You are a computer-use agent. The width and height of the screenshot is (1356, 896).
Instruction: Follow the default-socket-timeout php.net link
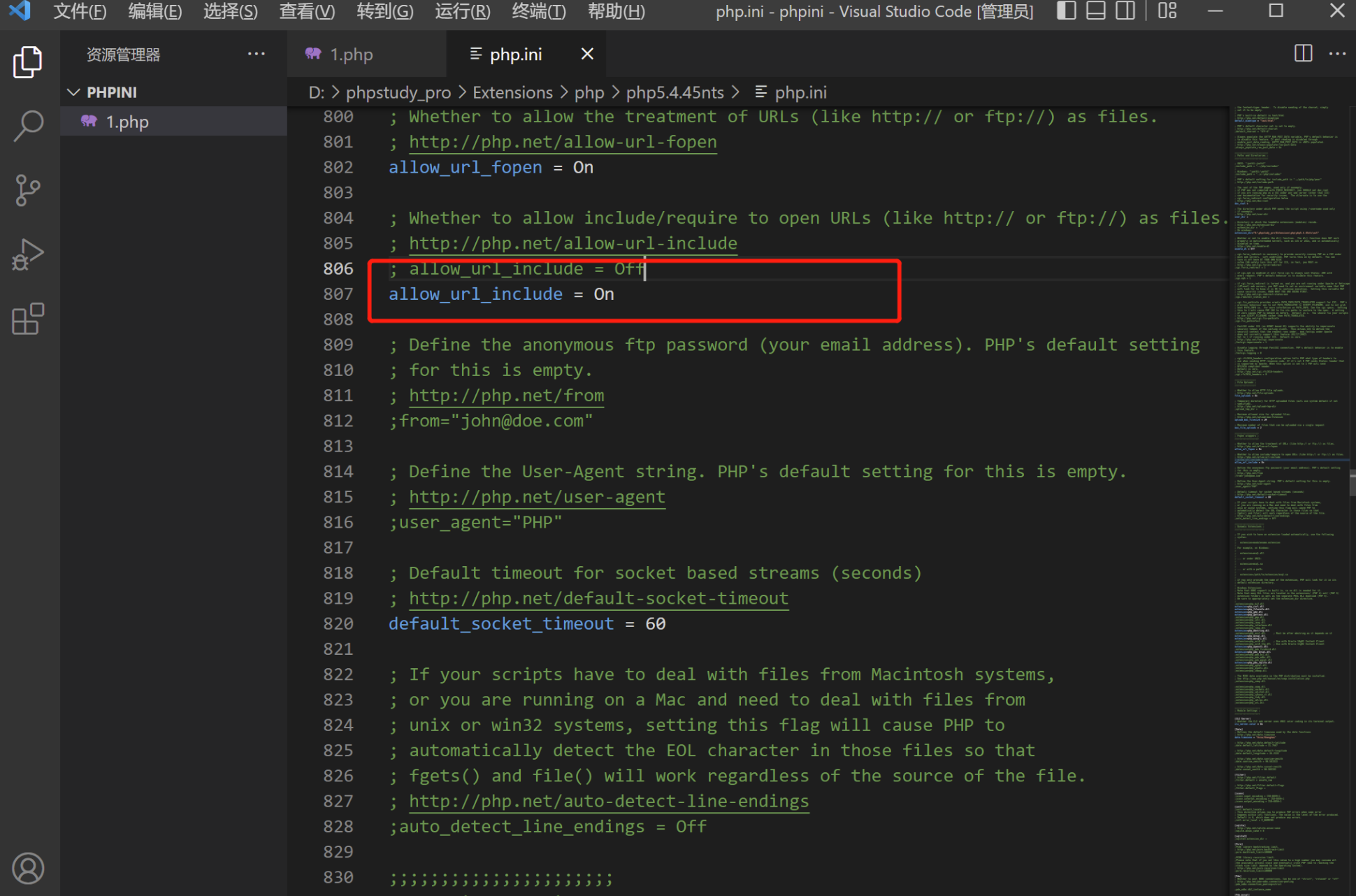598,598
